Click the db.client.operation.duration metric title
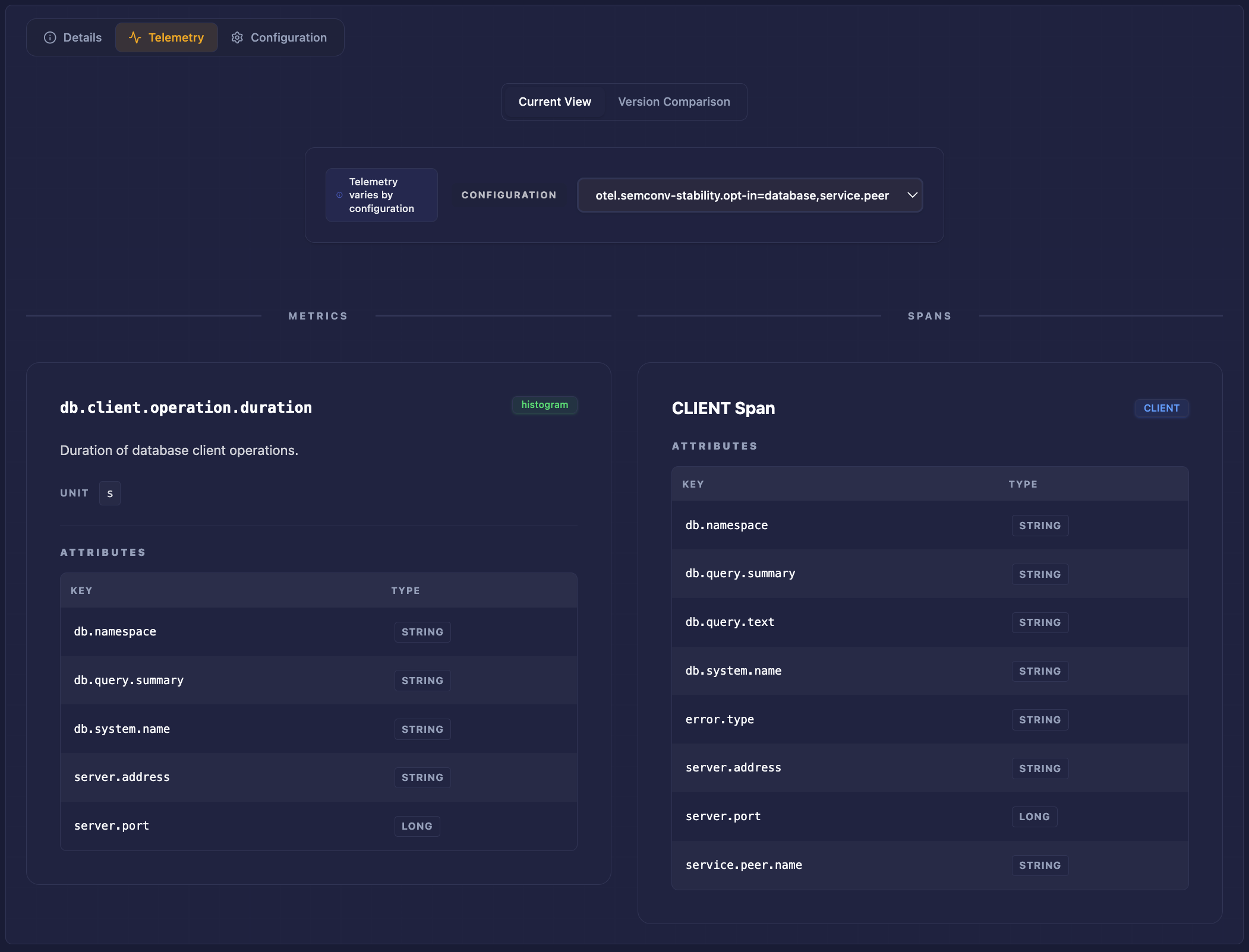Image resolution: width=1249 pixels, height=952 pixels. 185,407
